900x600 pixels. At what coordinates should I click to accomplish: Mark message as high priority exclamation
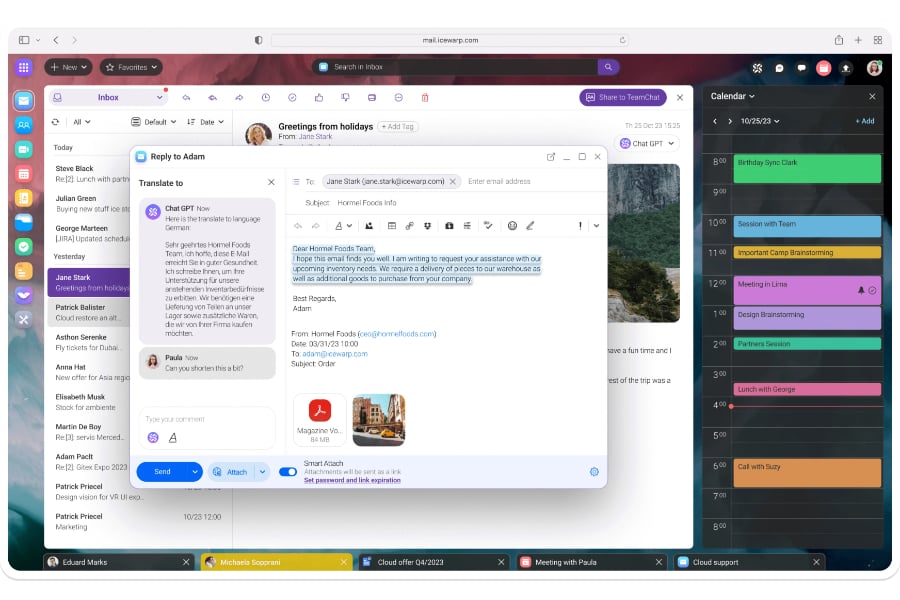[579, 226]
